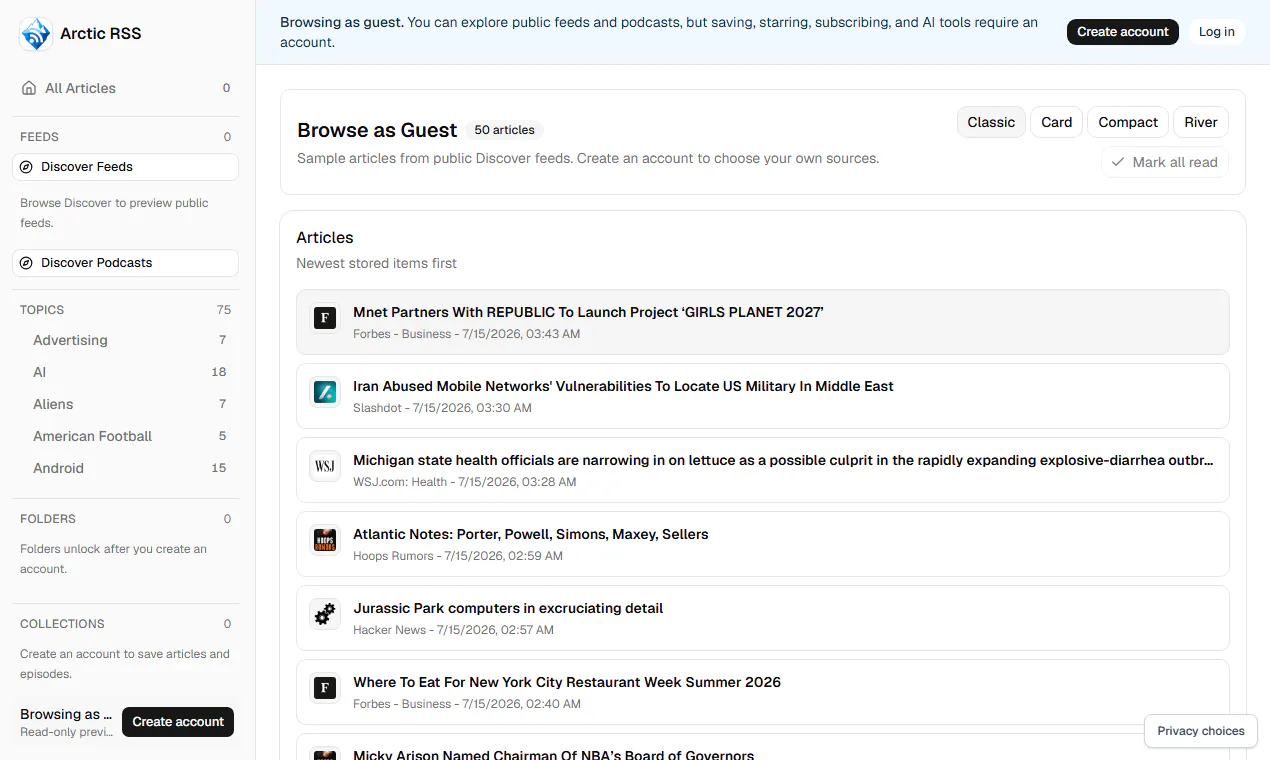Click the Slashdot icon on Iran article
This screenshot has width=1270, height=760.
coord(324,393)
